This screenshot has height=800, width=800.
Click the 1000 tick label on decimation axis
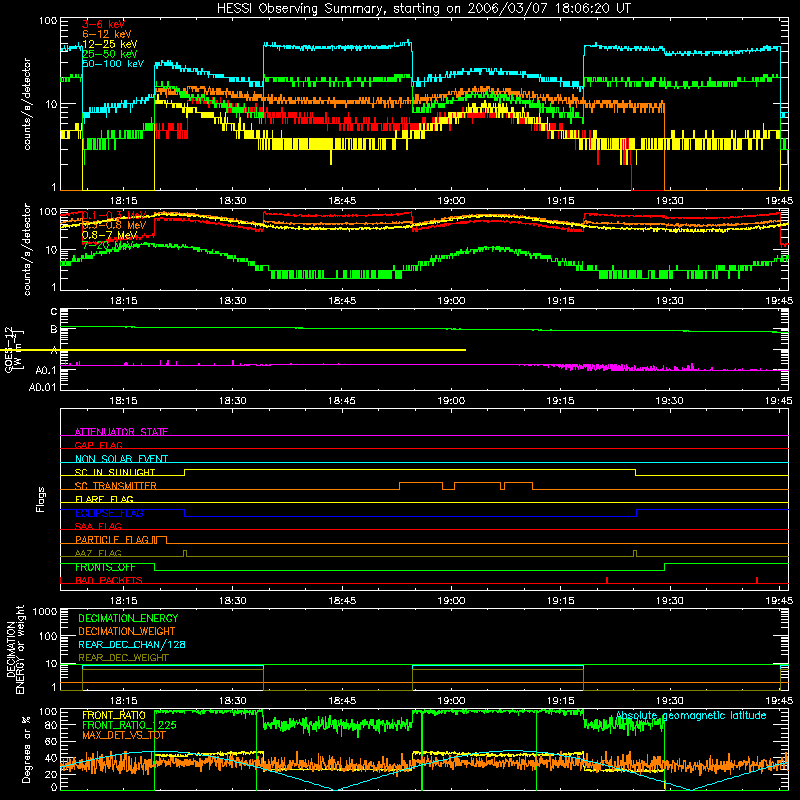45,612
